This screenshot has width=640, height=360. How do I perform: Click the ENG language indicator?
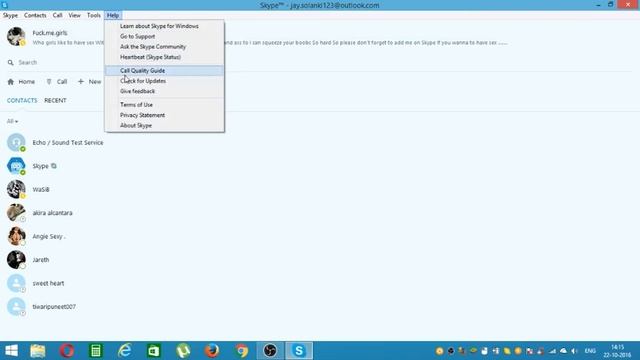590,351
